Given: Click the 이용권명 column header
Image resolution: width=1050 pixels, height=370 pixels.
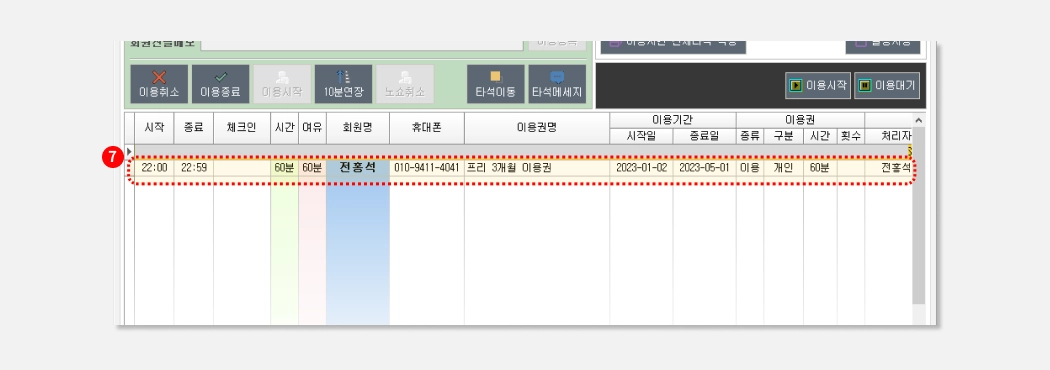Looking at the screenshot, I should pos(536,128).
